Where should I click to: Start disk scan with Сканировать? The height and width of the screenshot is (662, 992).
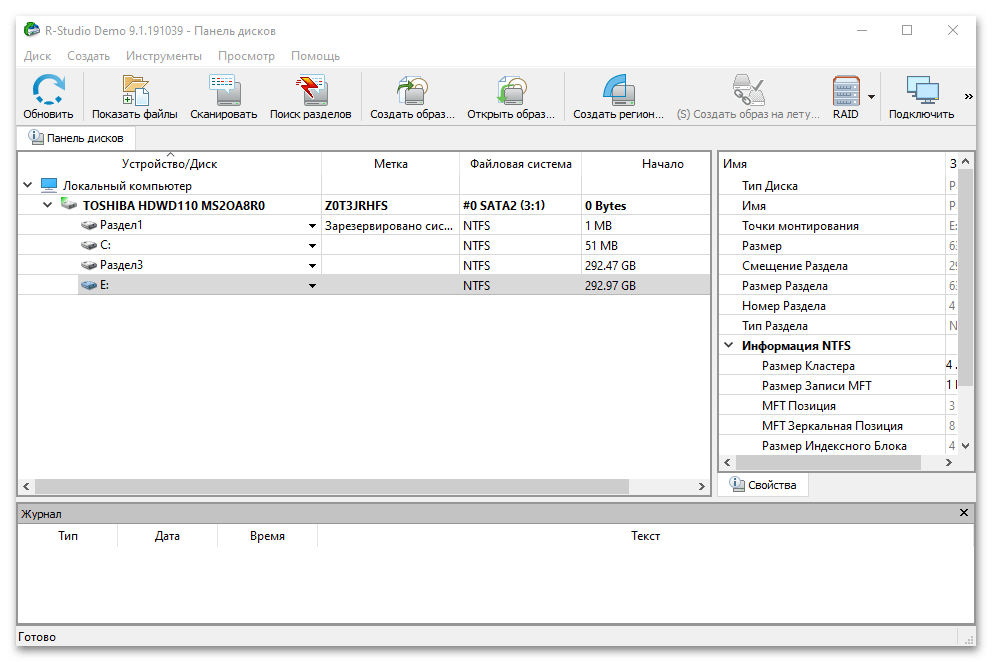[223, 92]
